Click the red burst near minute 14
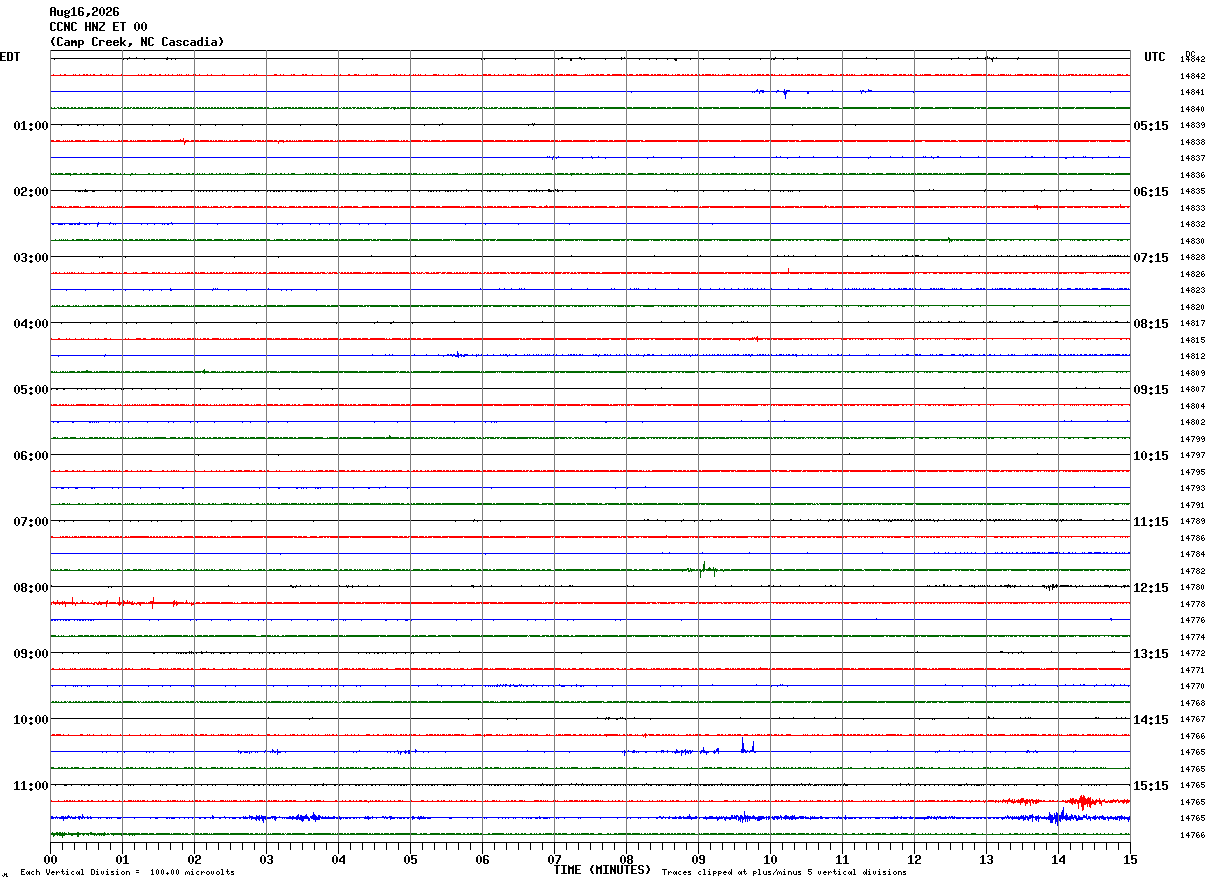Screen dimensions: 1210x886 coord(1084,801)
